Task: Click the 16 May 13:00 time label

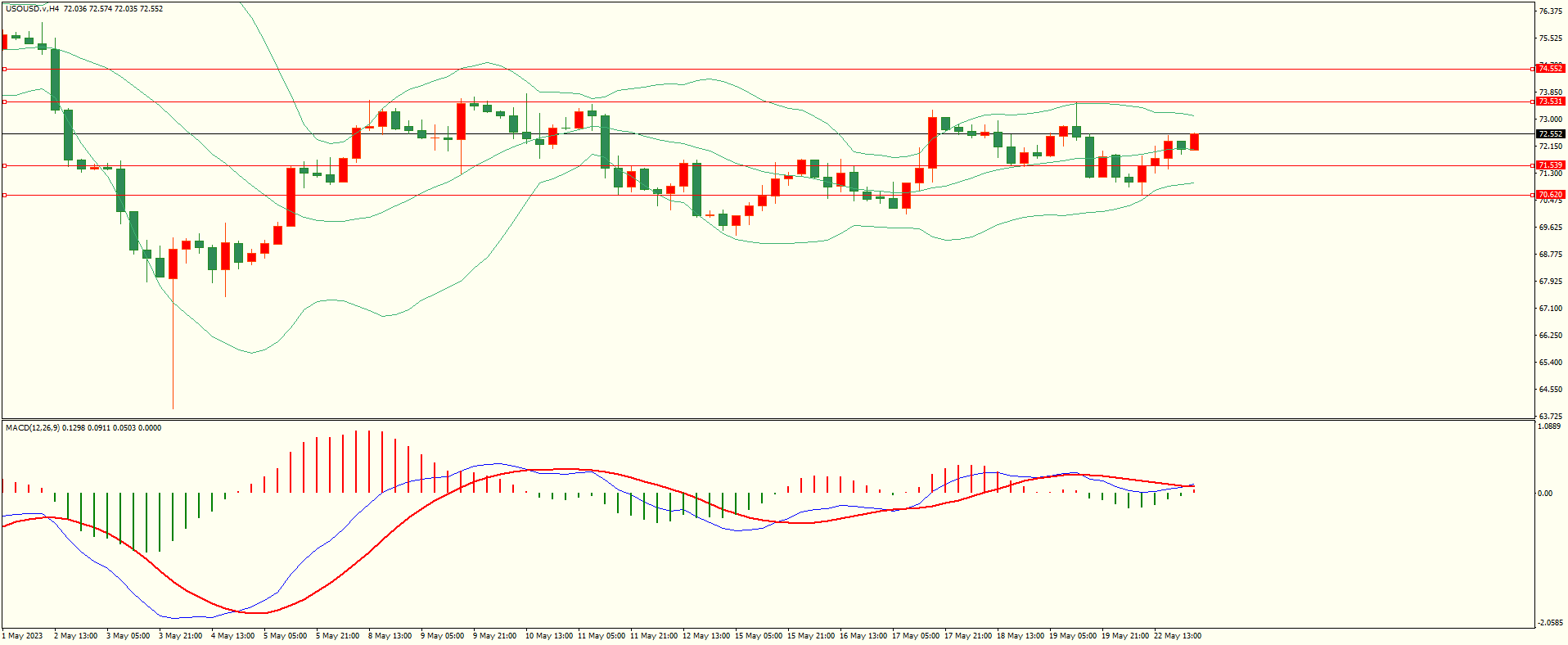Action: tap(863, 636)
